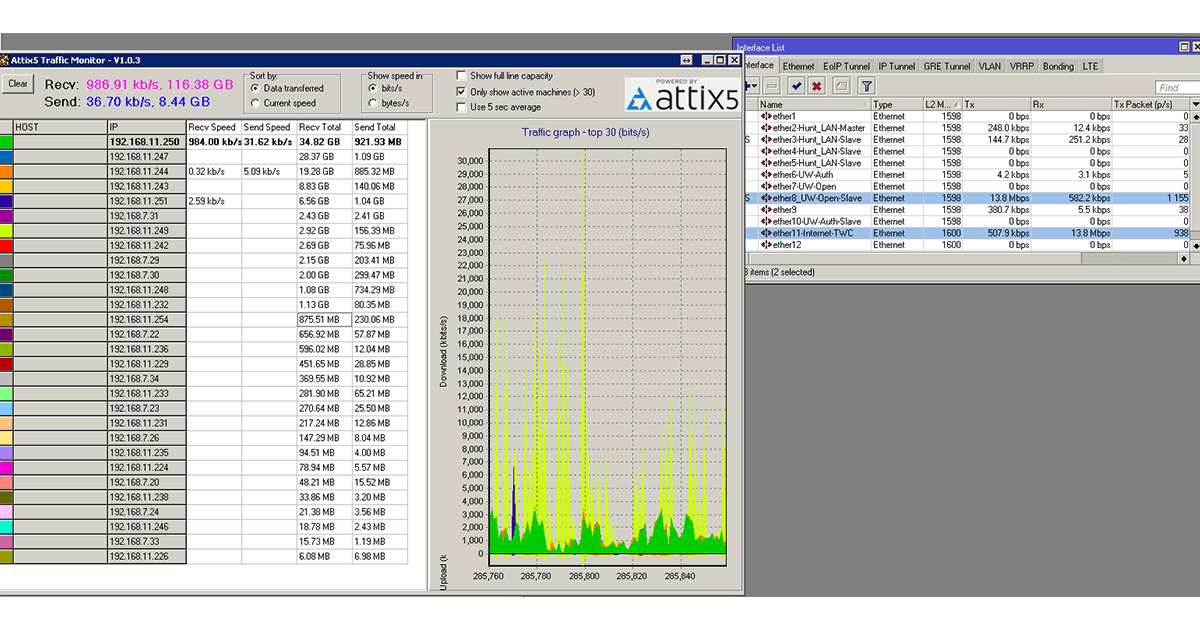Click color swatch for 192.168.11.244
The image size is (1200, 630).
[x=6, y=171]
